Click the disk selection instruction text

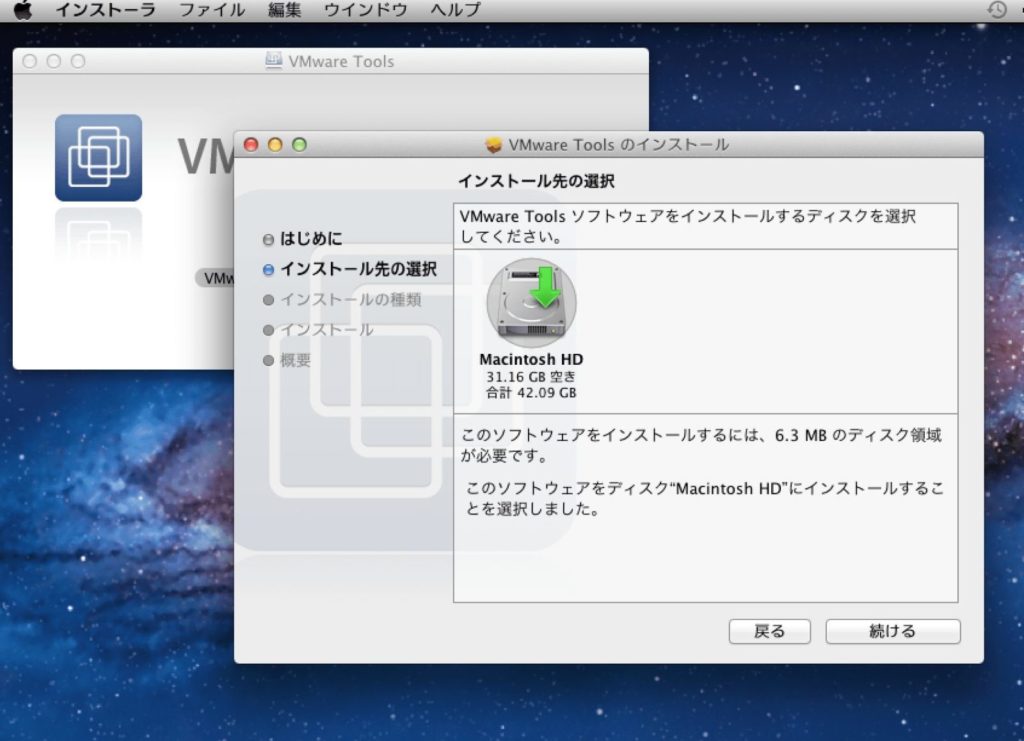(x=688, y=226)
